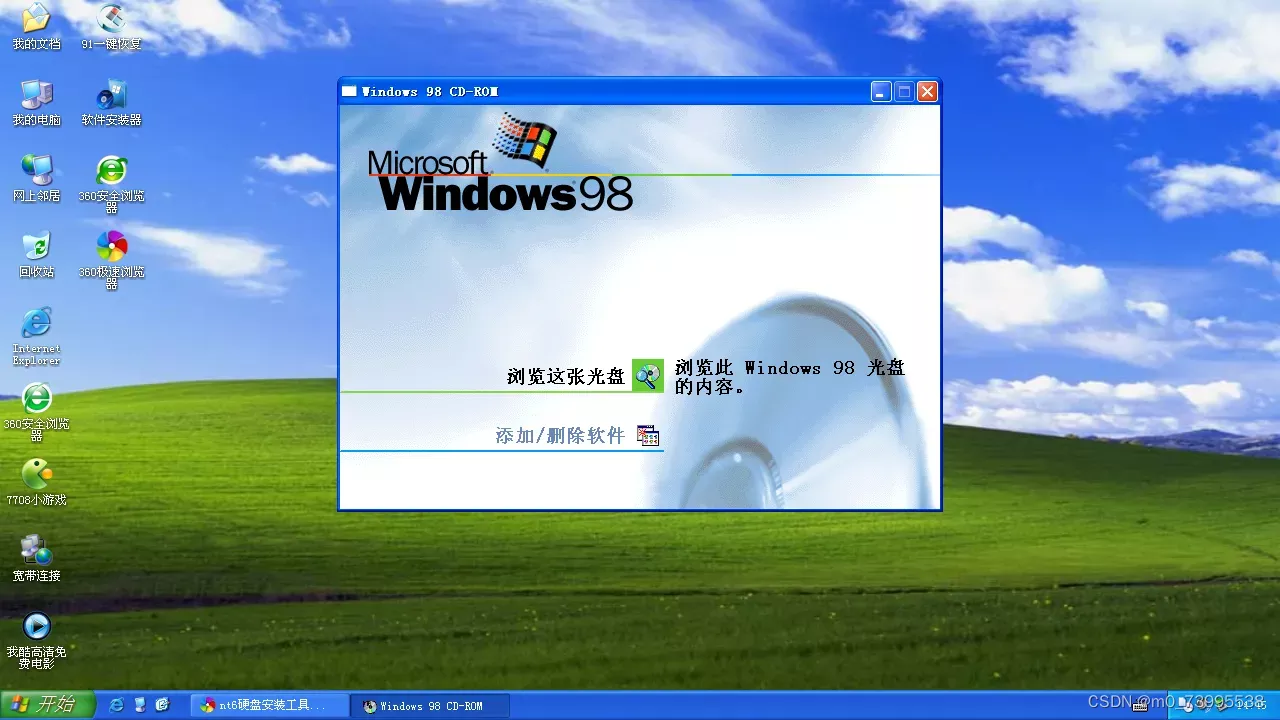Launch 360安全浏览器 icon beside 网上邻居

112,183
